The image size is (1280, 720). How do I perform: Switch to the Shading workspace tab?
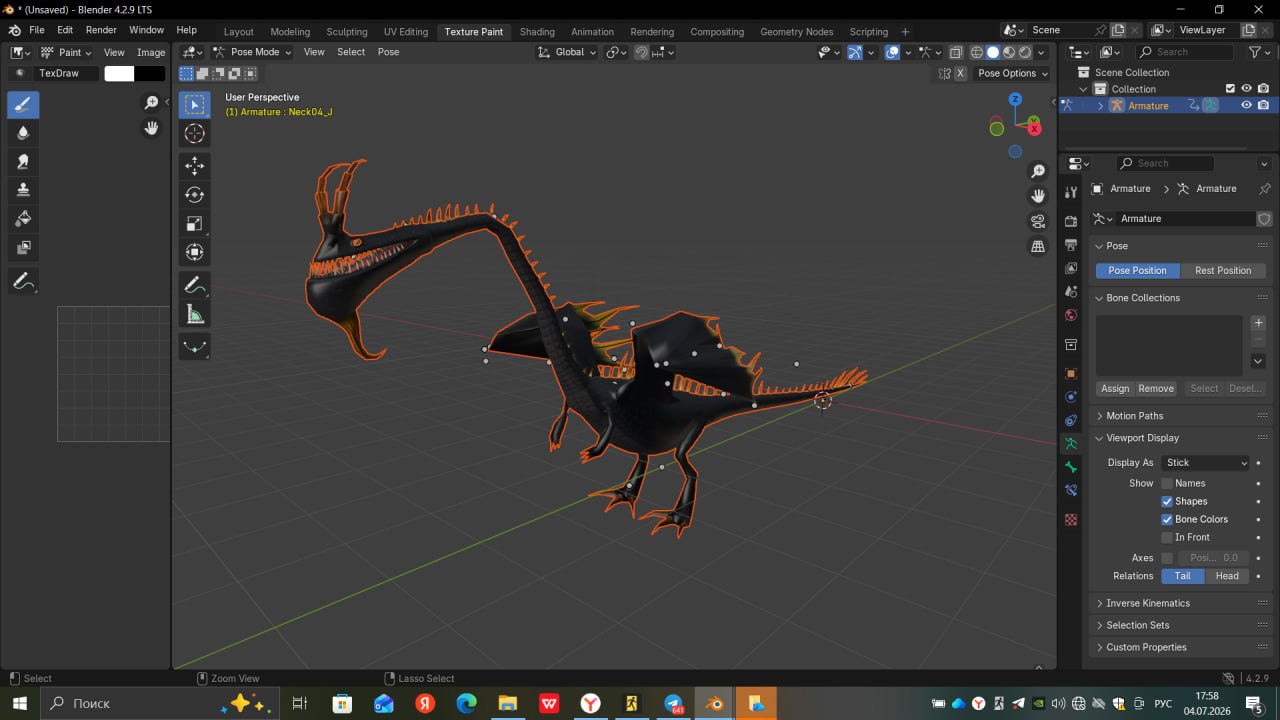[537, 31]
